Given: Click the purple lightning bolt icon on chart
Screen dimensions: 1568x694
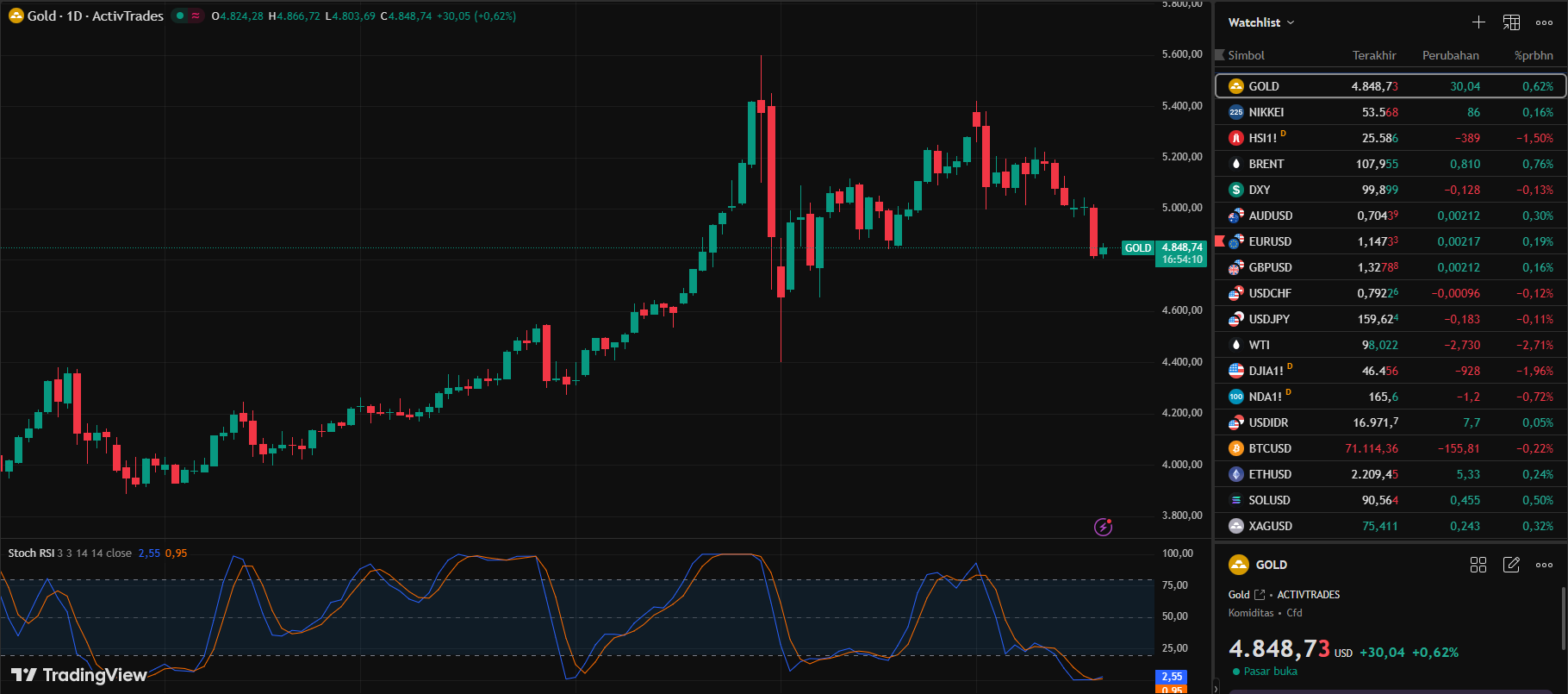Looking at the screenshot, I should (x=1103, y=527).
